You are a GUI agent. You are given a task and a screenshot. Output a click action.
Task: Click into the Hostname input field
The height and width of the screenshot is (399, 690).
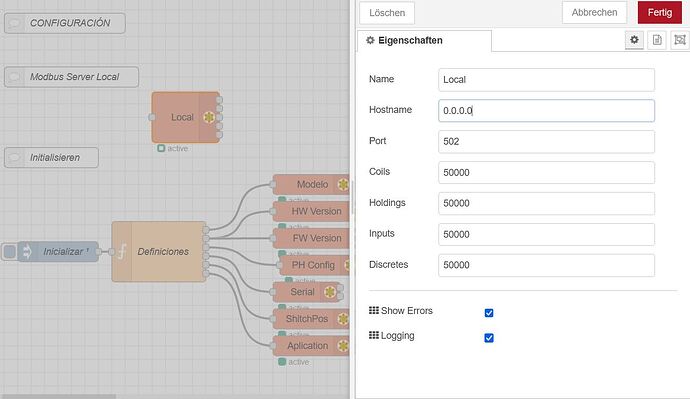pyautogui.click(x=546, y=110)
